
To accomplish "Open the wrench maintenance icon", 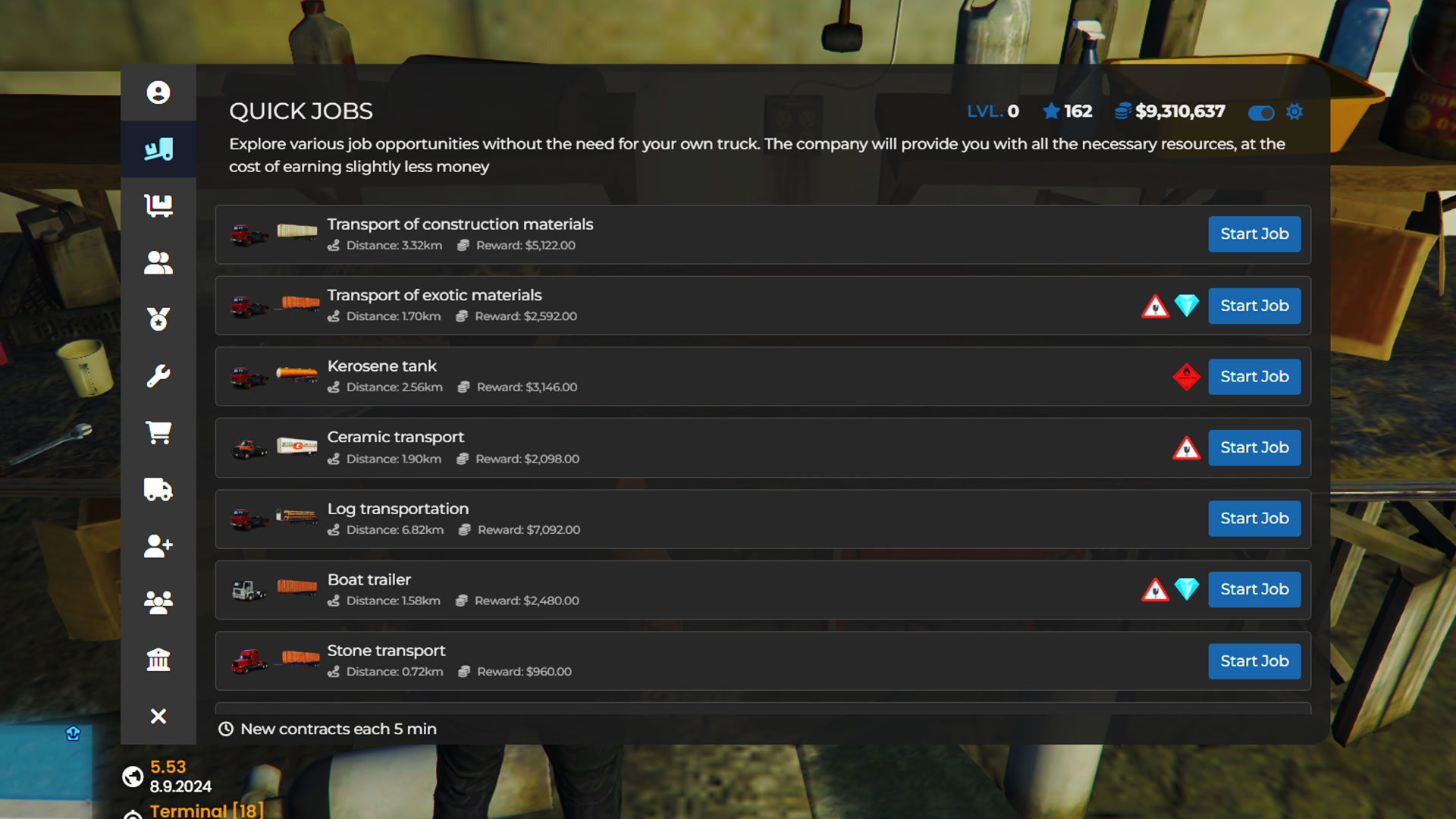I will 158,376.
